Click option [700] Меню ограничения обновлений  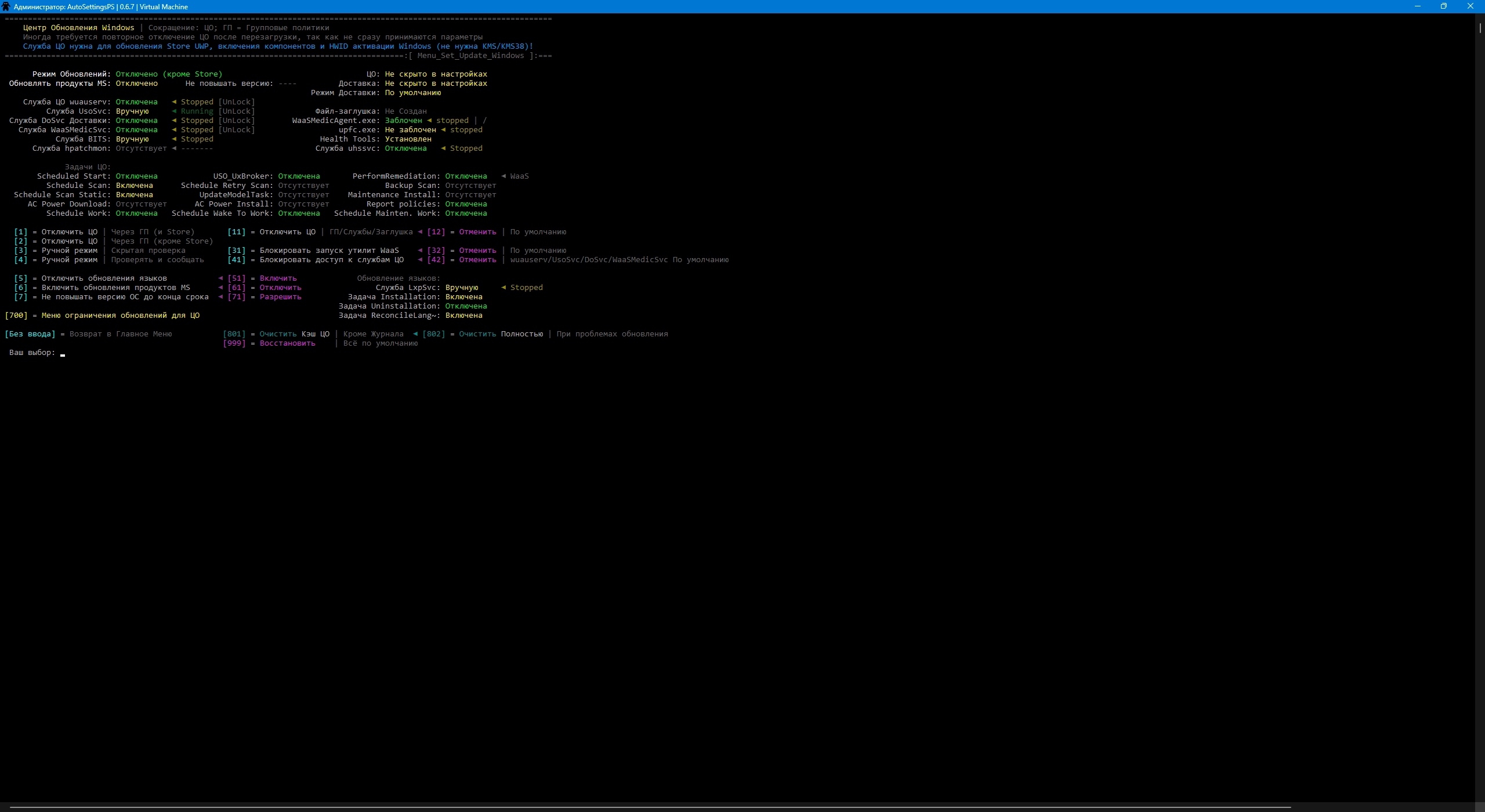[x=102, y=316]
